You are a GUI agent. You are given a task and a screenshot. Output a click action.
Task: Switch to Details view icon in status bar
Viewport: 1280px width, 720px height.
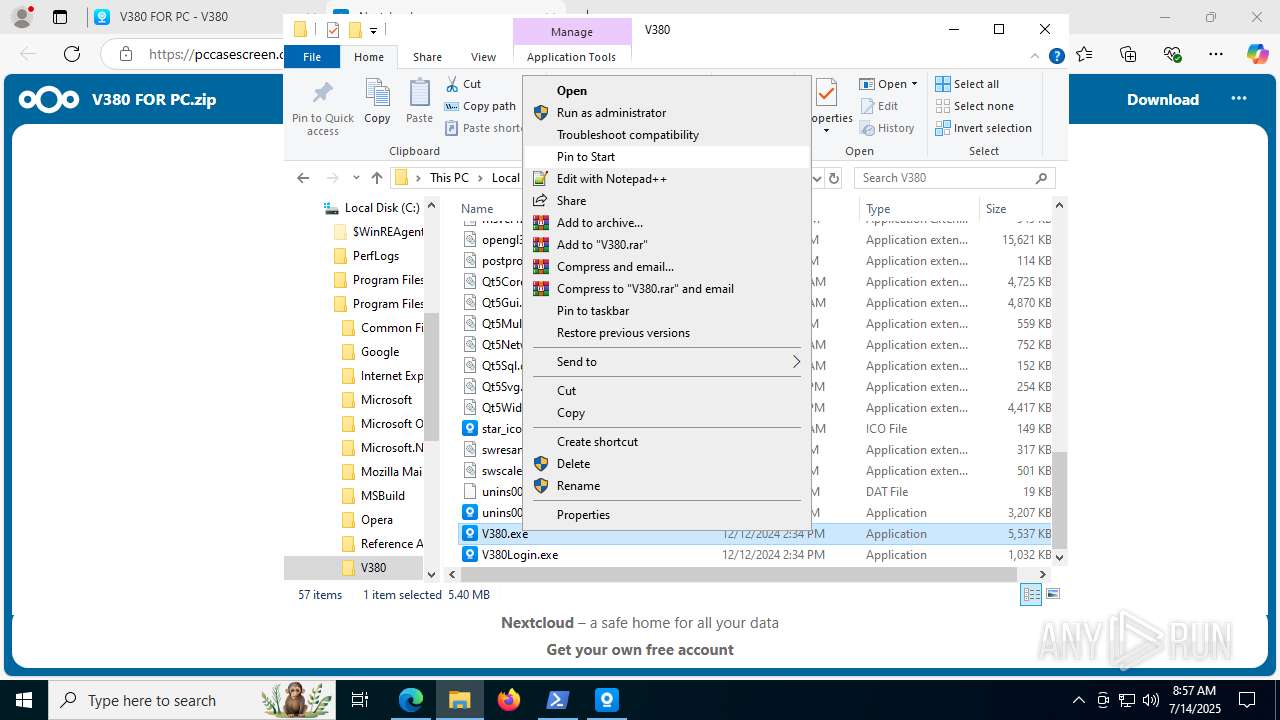point(1031,594)
